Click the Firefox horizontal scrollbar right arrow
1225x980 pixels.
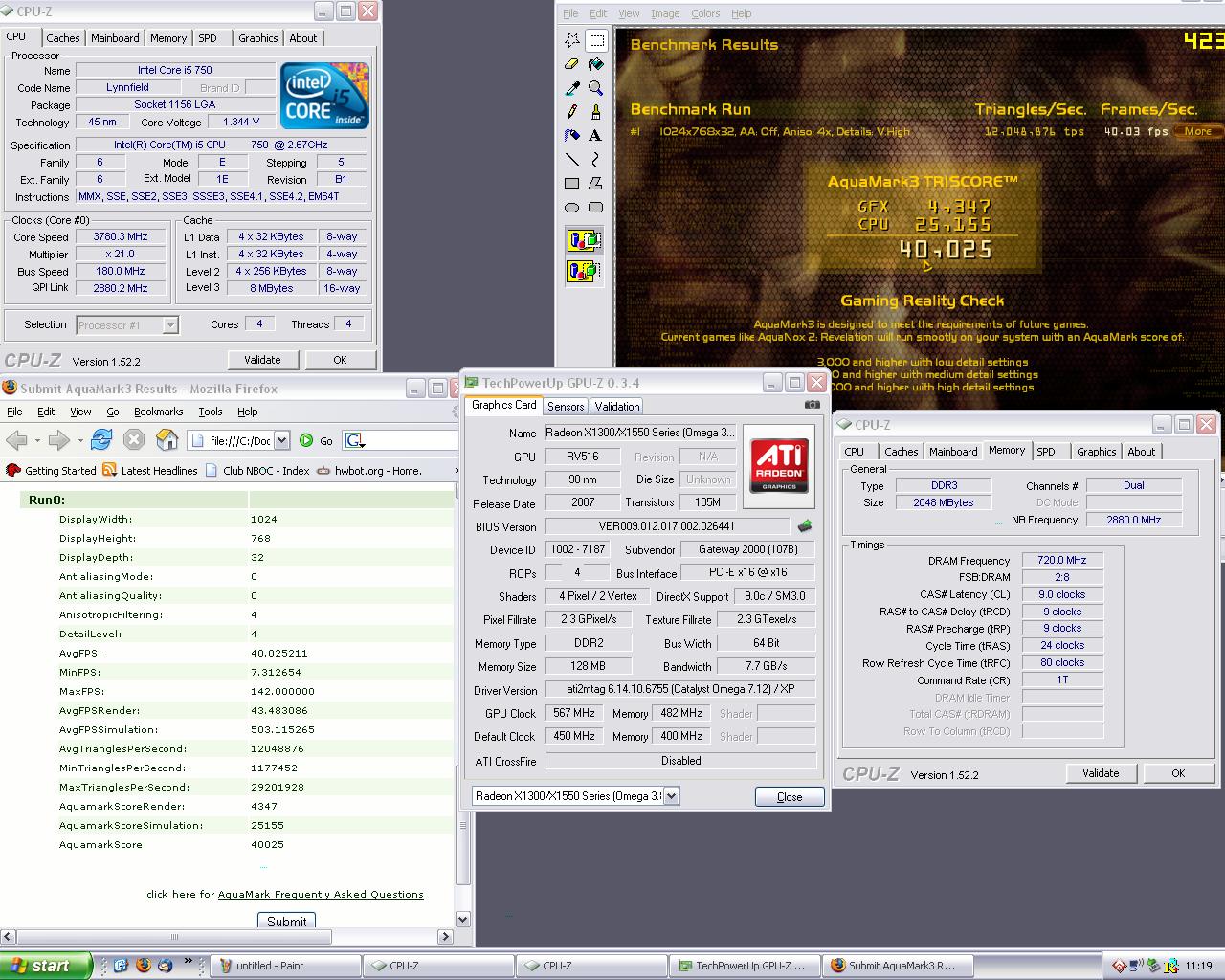[x=445, y=936]
